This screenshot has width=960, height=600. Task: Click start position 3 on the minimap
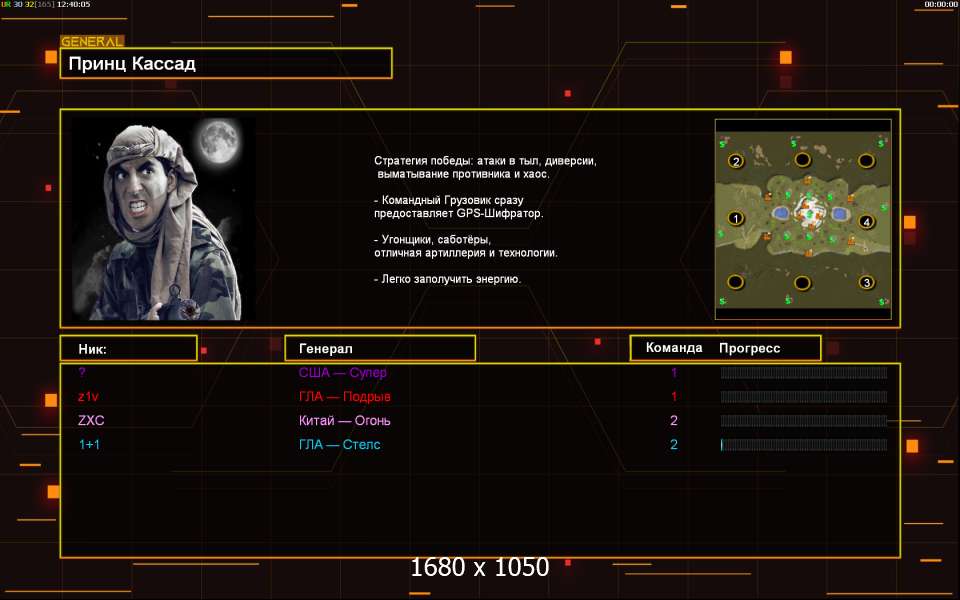coord(866,282)
